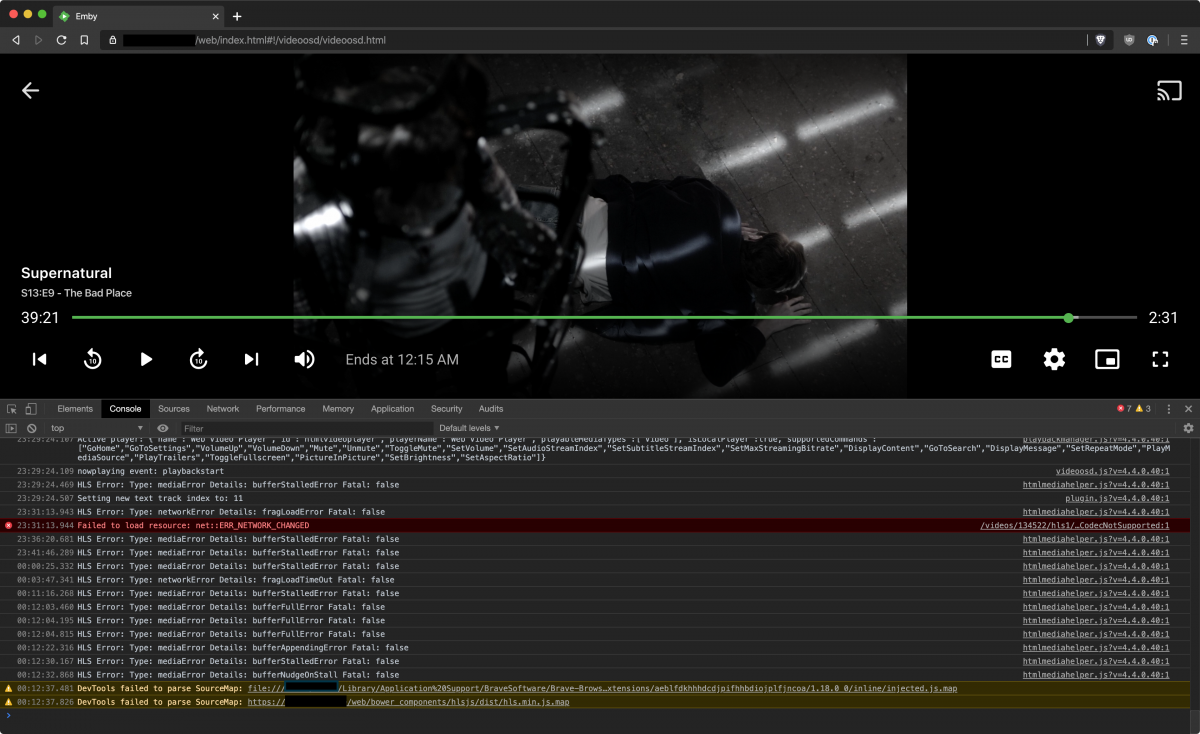1200x734 pixels.
Task: Switch to the Network tab
Action: pyautogui.click(x=223, y=409)
